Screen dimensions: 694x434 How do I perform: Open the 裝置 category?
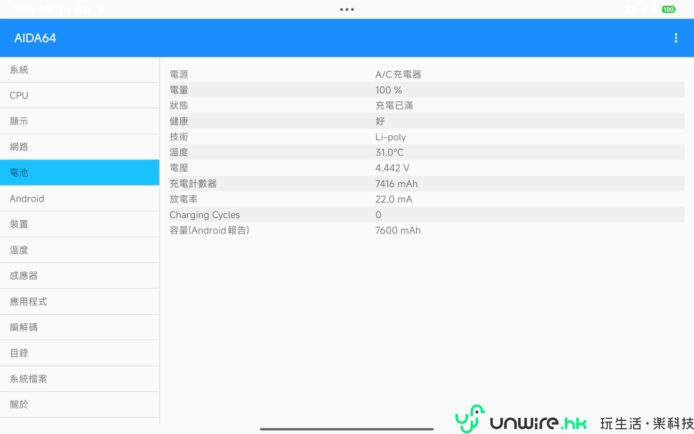pos(80,224)
